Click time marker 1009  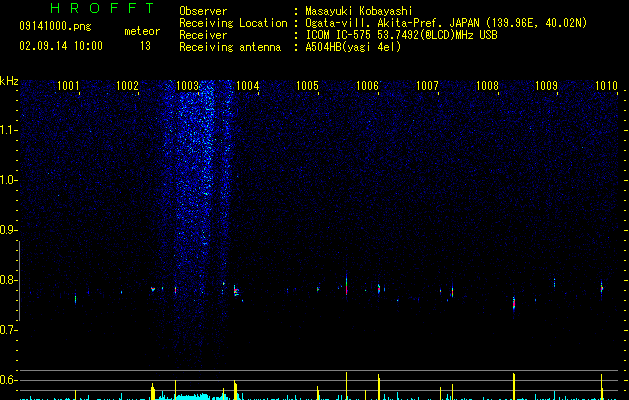tap(546, 85)
